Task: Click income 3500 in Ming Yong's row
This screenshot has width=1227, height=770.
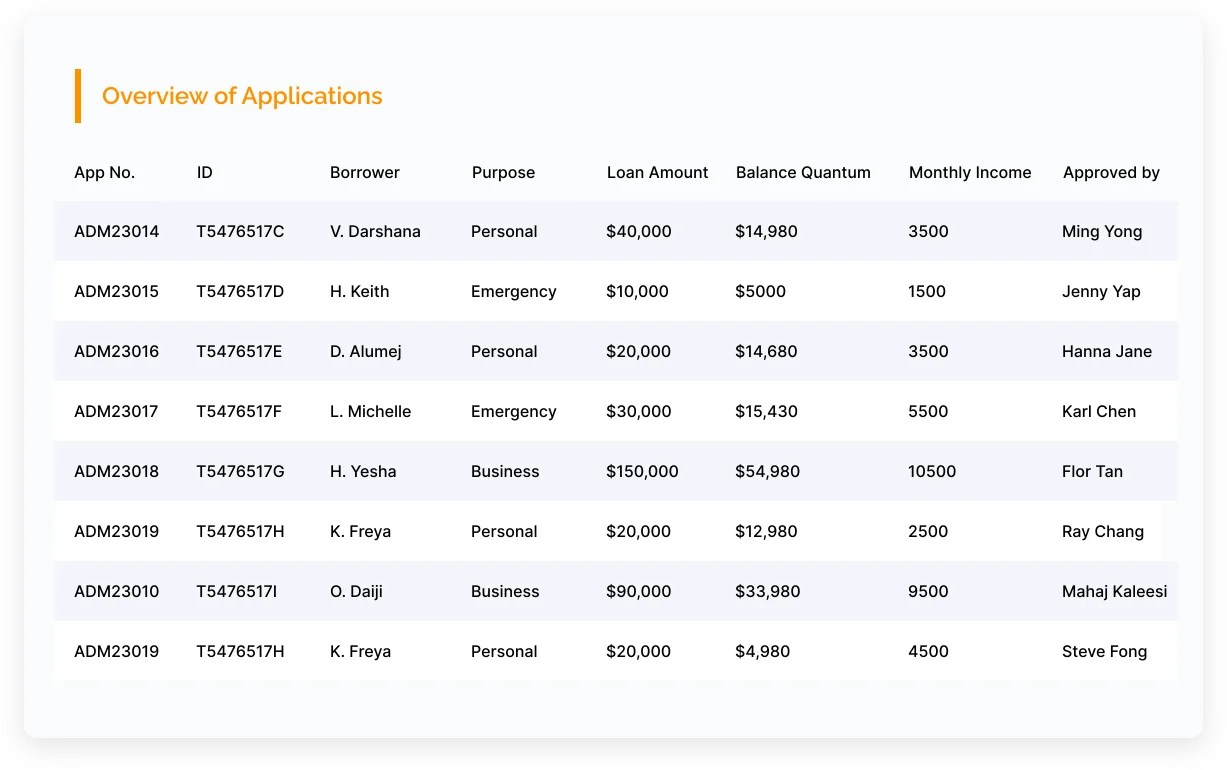Action: pos(928,231)
